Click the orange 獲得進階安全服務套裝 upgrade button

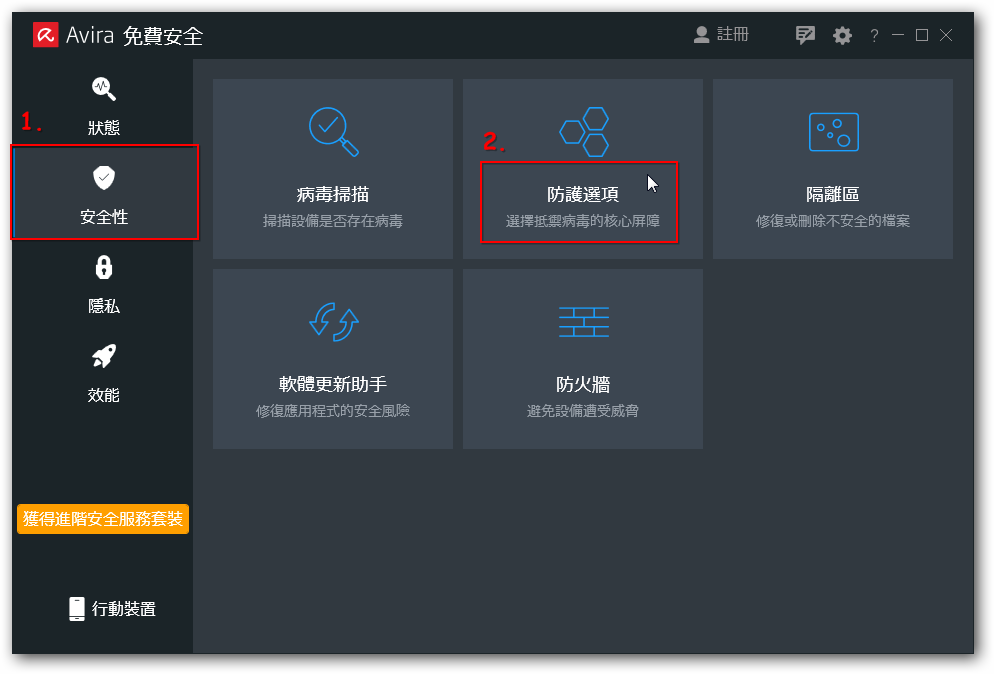point(103,519)
